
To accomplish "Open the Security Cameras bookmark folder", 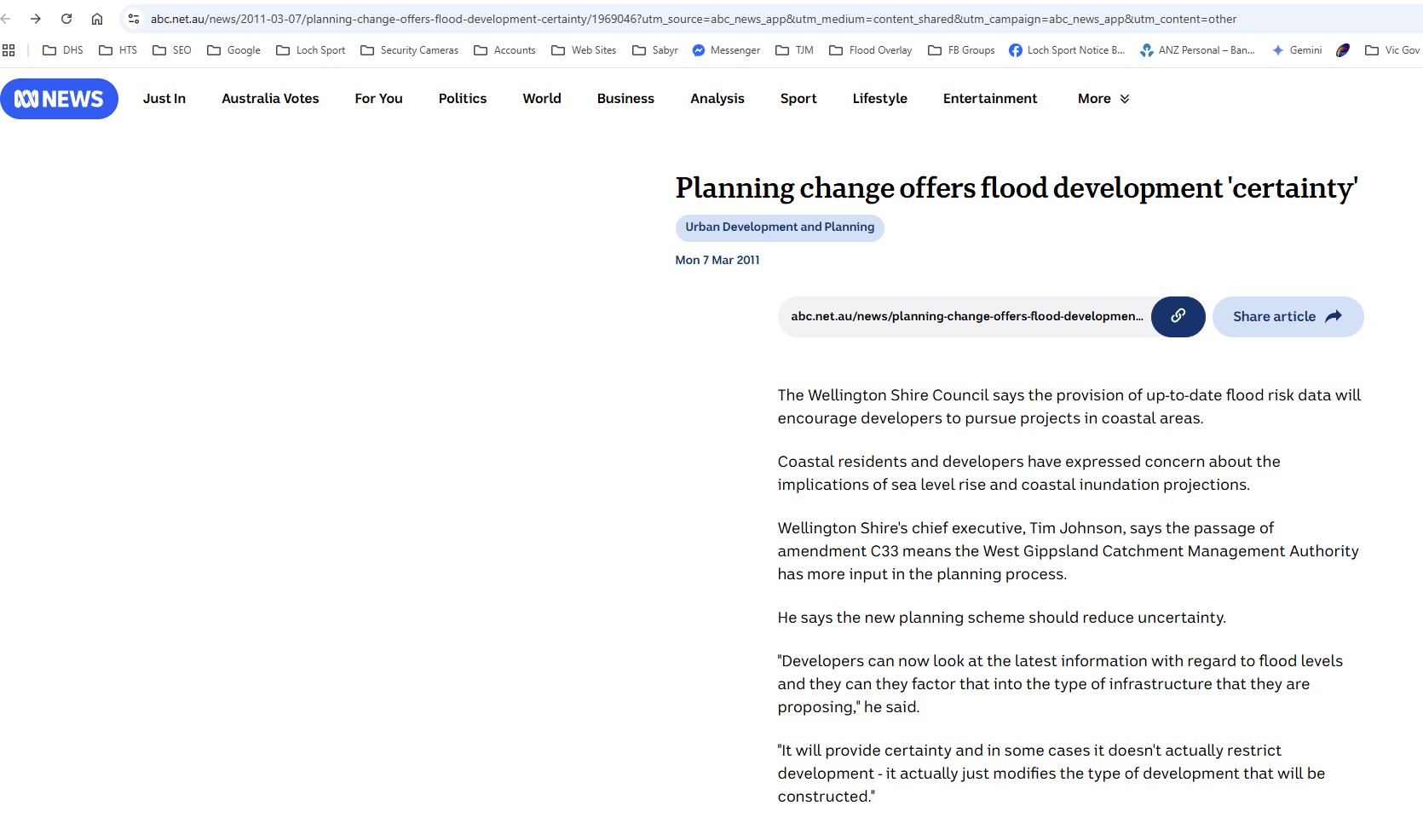I will 409,50.
